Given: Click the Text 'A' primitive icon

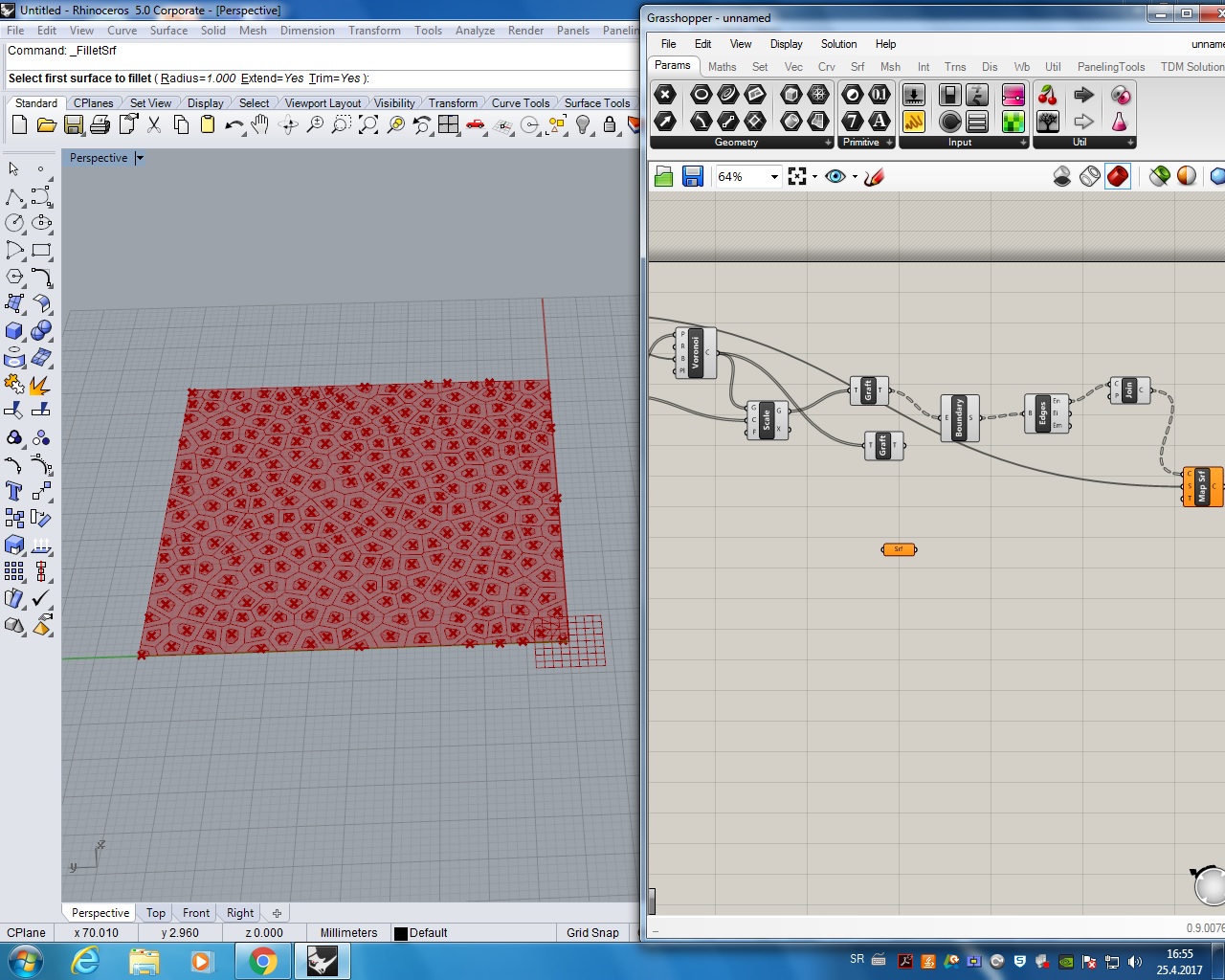Looking at the screenshot, I should [880, 121].
